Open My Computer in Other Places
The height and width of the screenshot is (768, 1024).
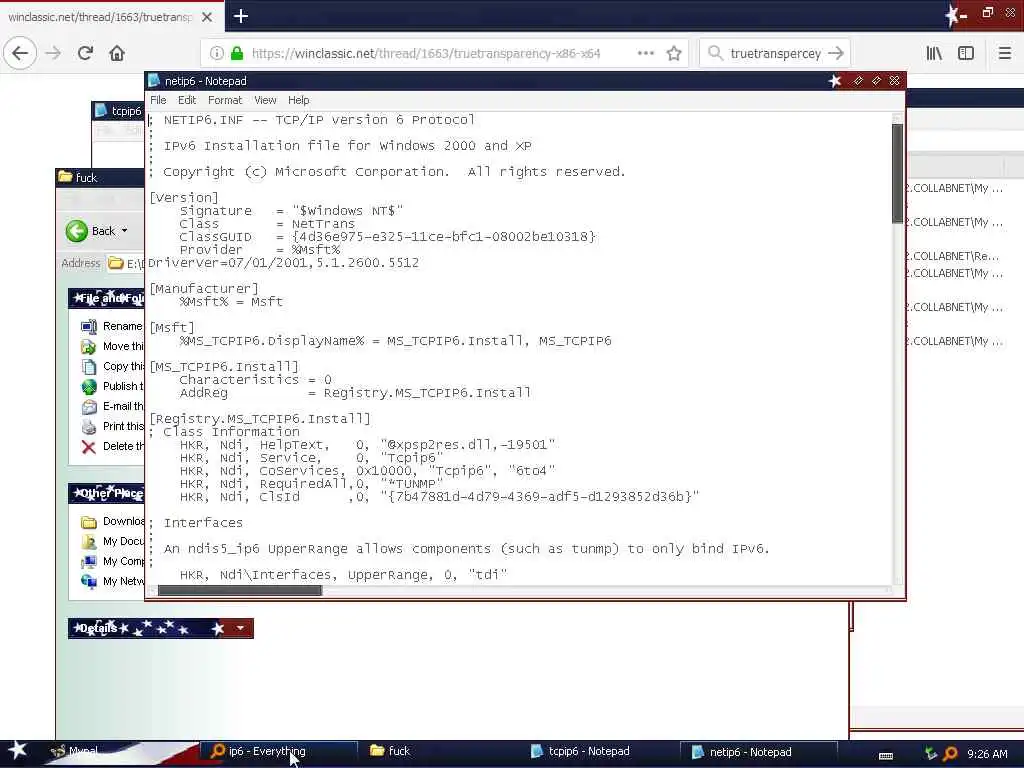112,561
